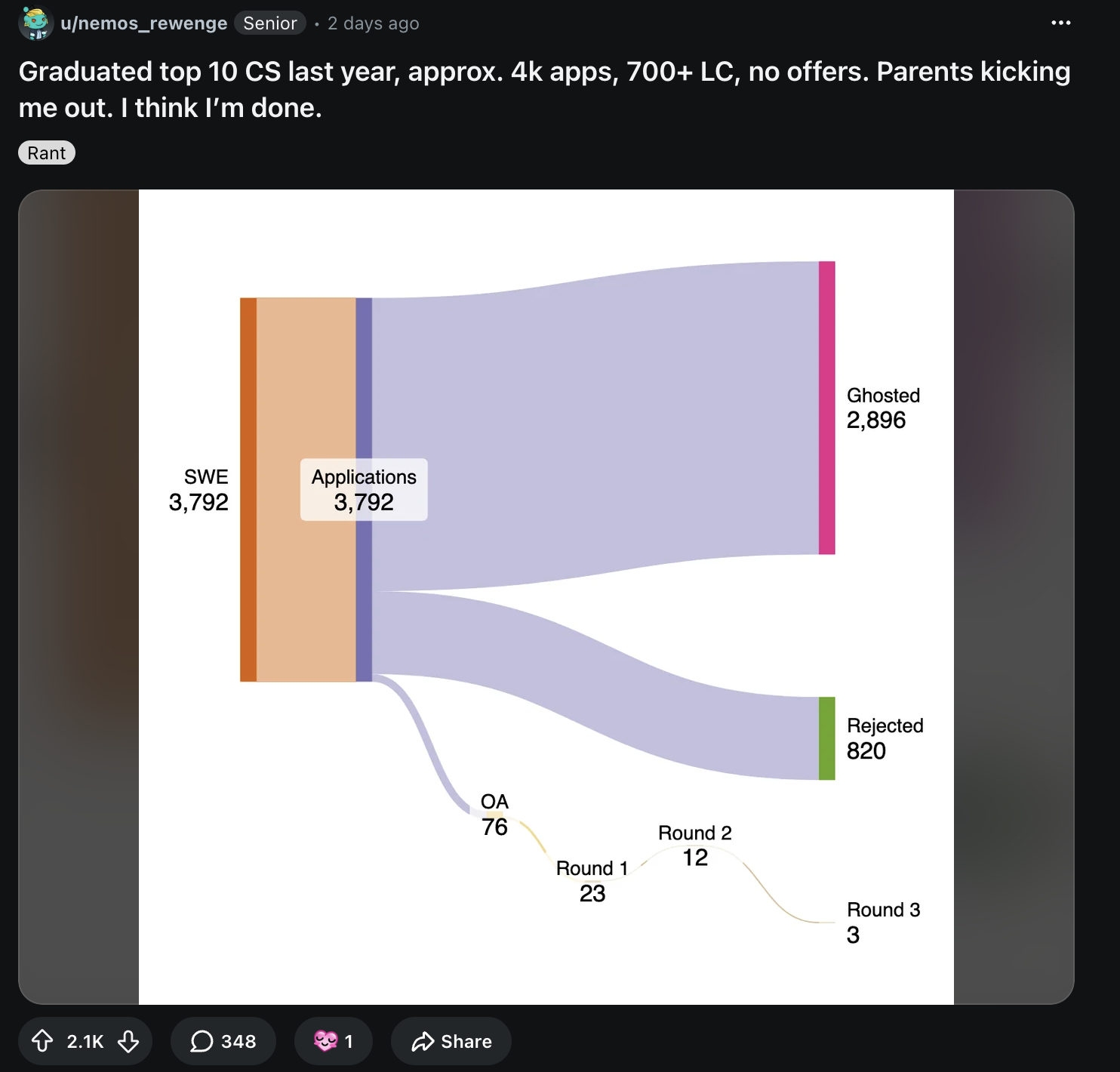Viewport: 1120px width, 1072px height.
Task: Open the three-dot post options menu
Action: pos(1060,23)
